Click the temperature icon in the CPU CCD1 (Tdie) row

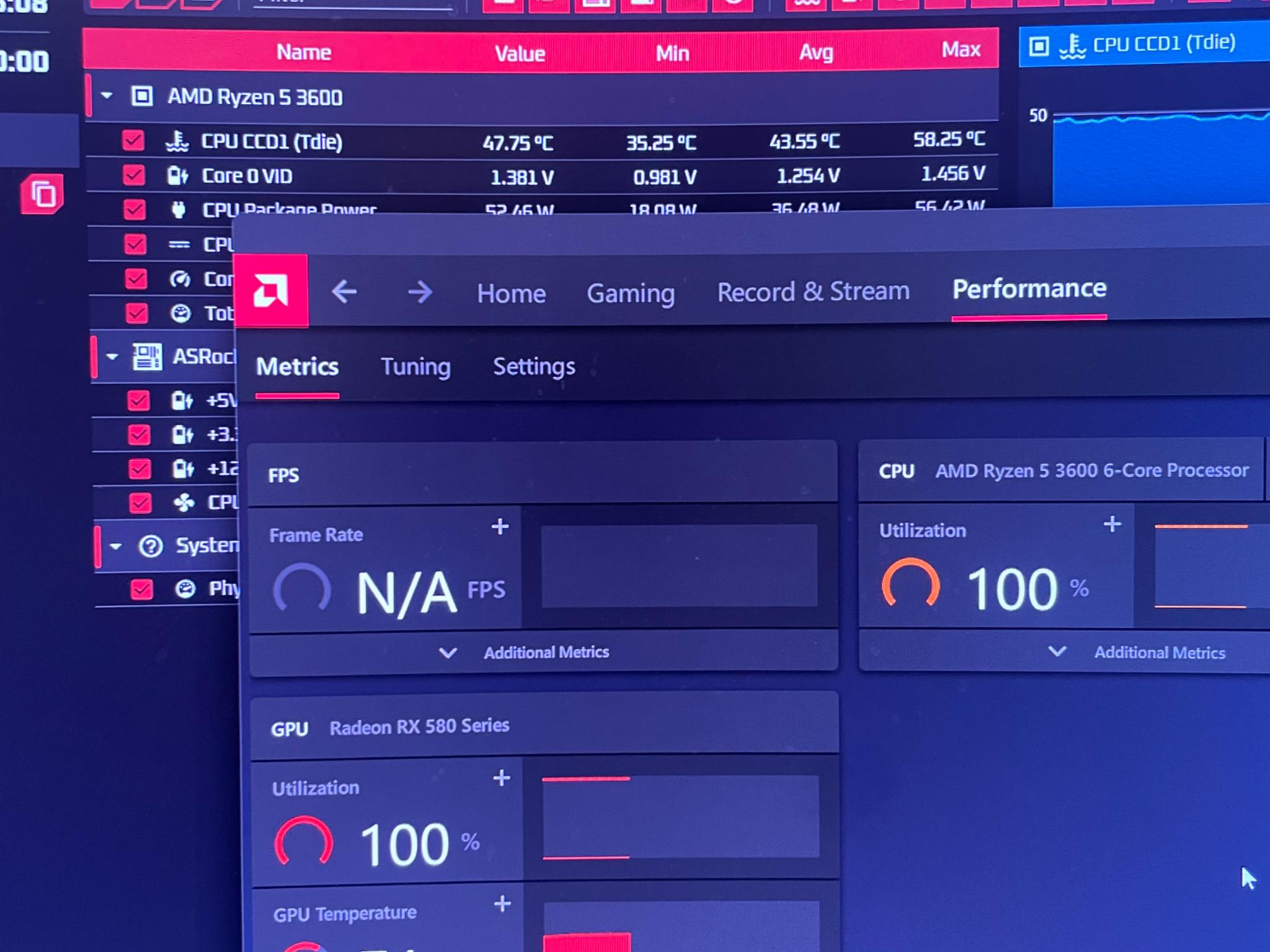[177, 141]
